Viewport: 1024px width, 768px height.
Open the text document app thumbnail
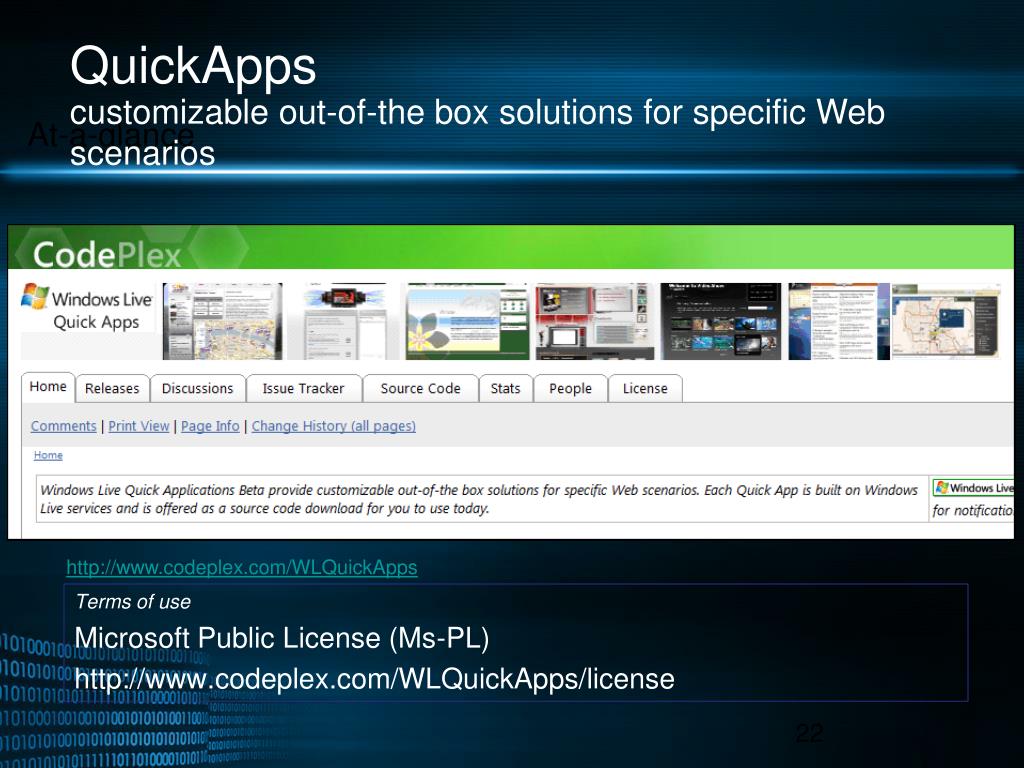click(839, 321)
